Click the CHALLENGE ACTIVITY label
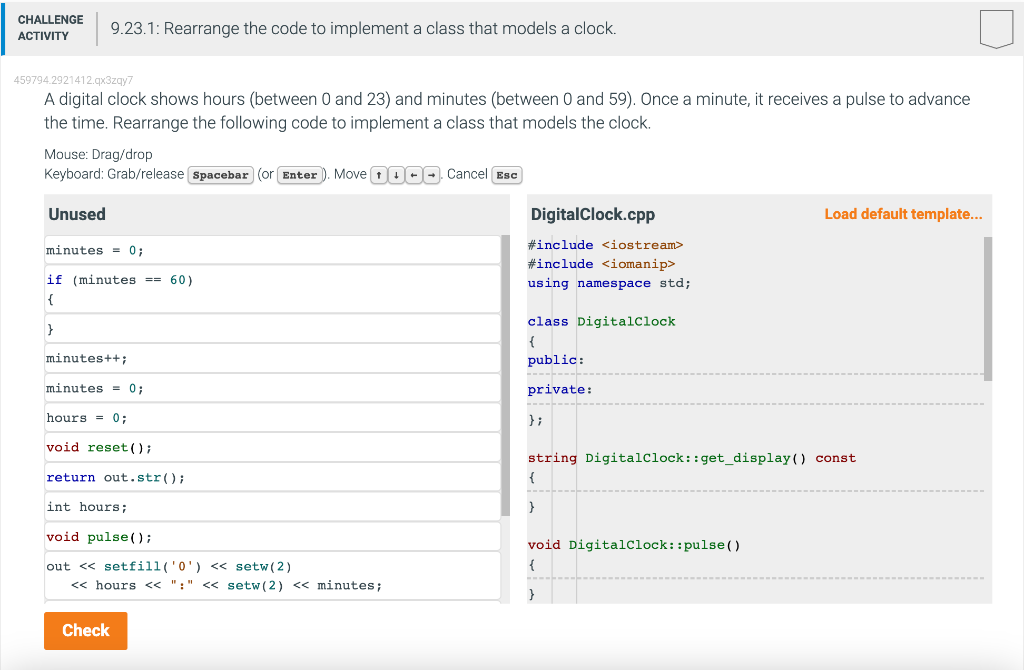This screenshot has width=1024, height=670. point(50,28)
